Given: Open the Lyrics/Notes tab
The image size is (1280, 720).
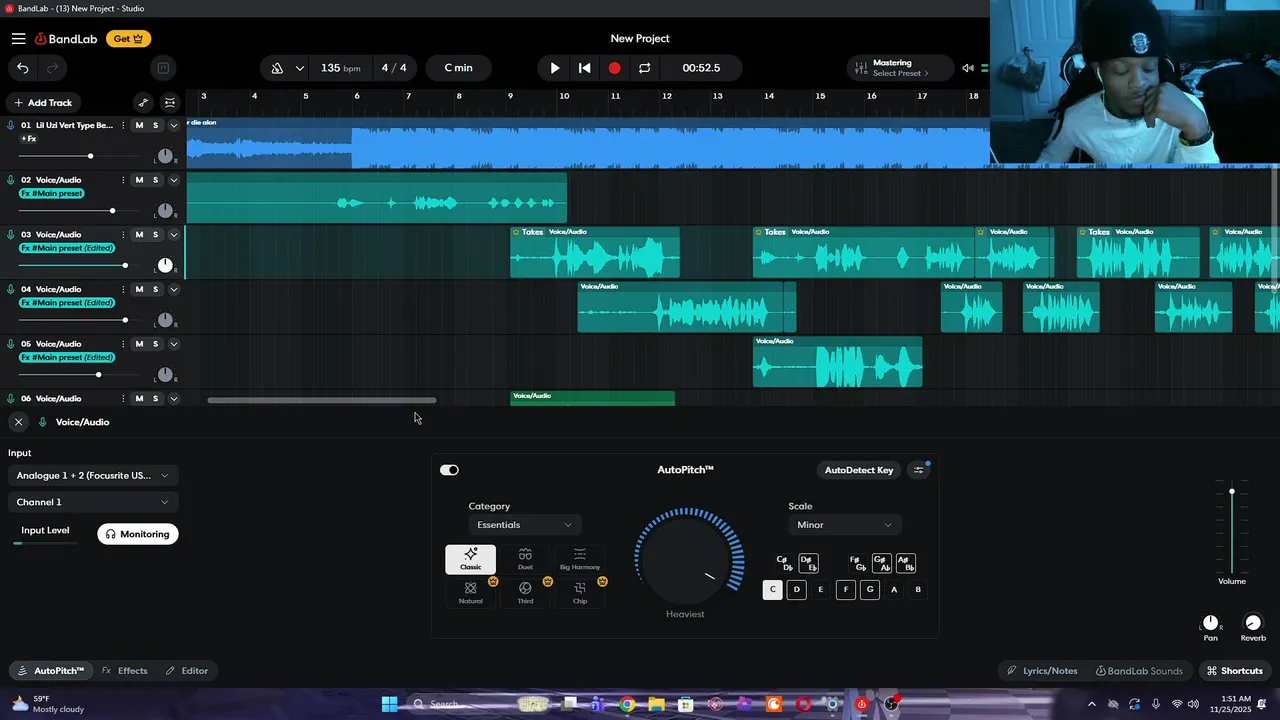Looking at the screenshot, I should click(1042, 671).
